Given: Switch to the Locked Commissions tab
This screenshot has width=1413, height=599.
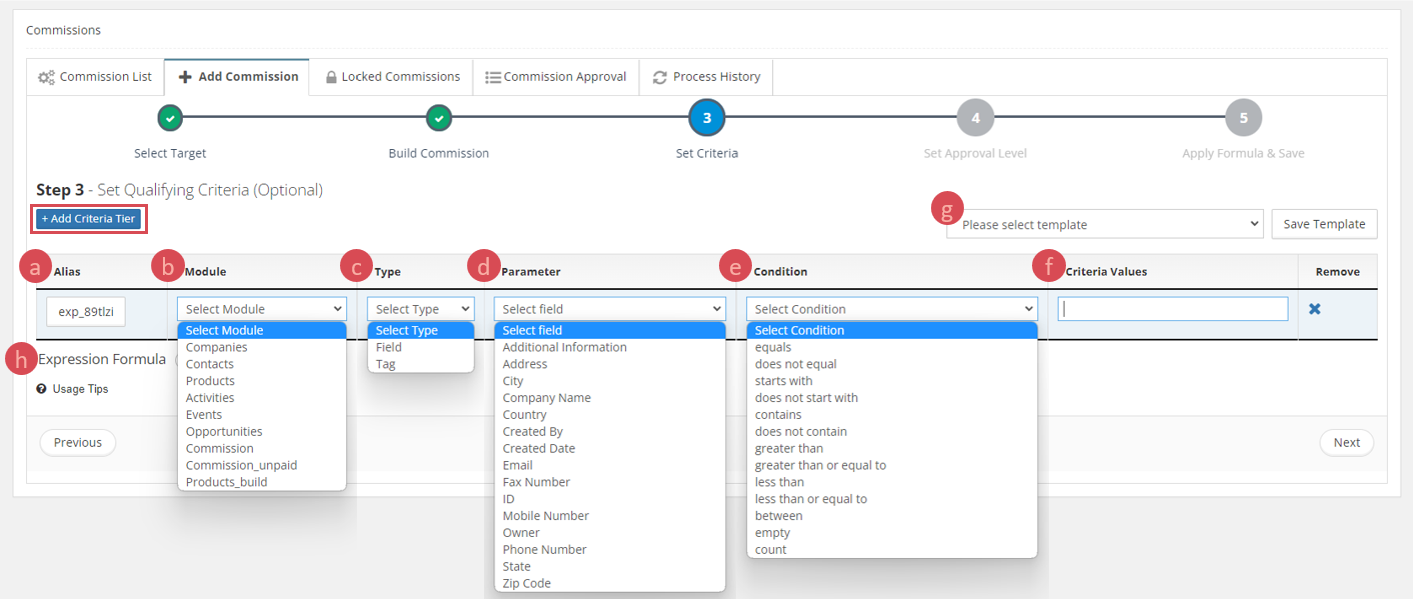Looking at the screenshot, I should [392, 77].
